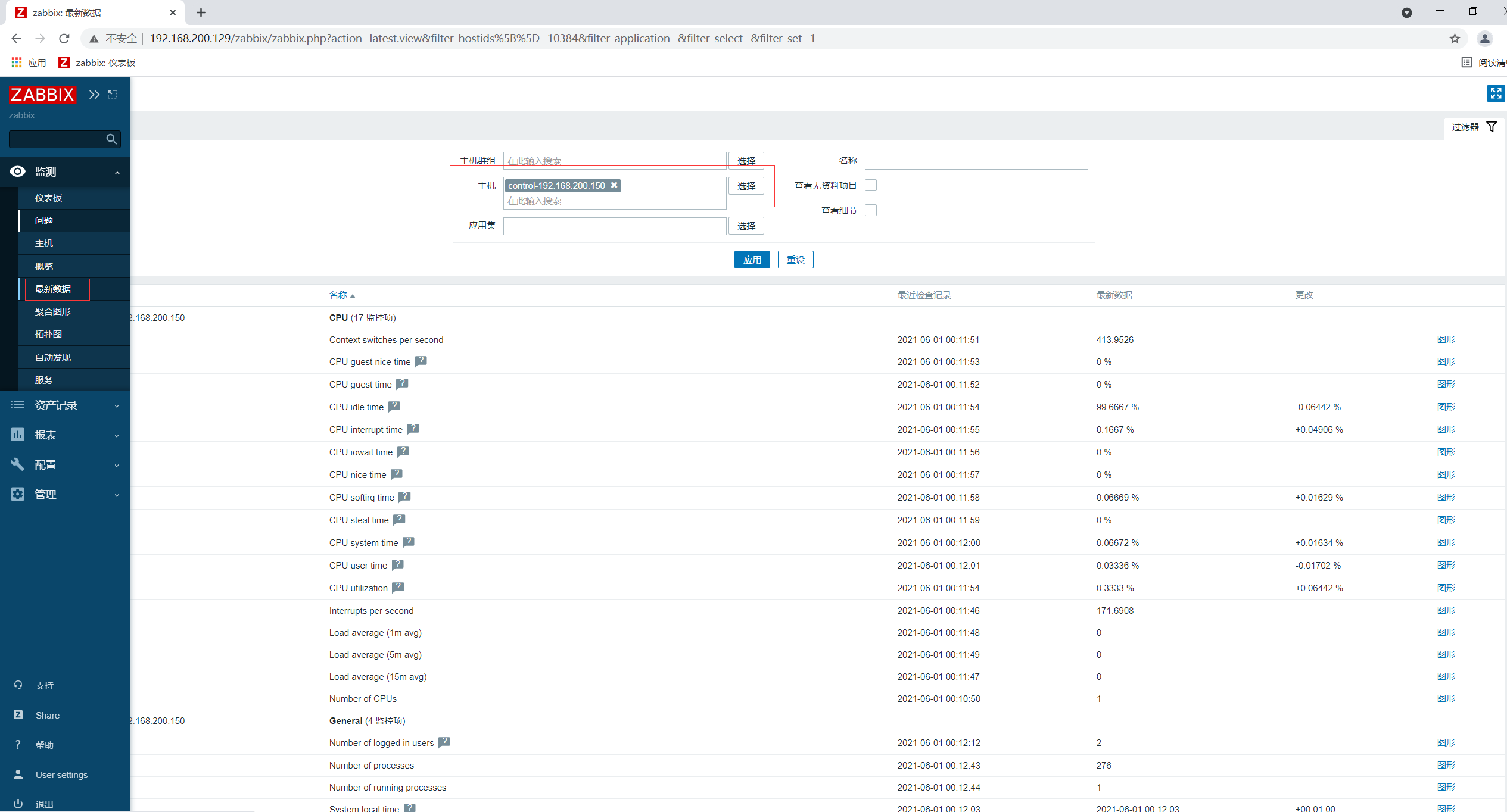Bookmark page with the star icon
This screenshot has height=812, width=1507.
click(x=1455, y=39)
